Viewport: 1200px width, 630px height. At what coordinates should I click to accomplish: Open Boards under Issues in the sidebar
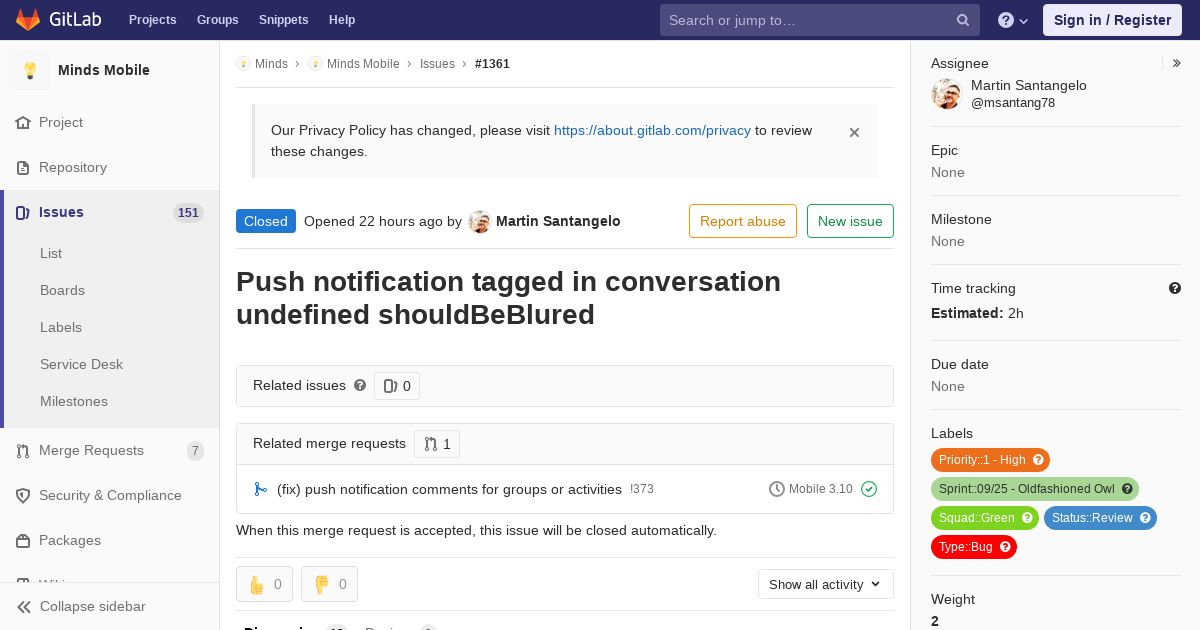pyautogui.click(x=62, y=290)
